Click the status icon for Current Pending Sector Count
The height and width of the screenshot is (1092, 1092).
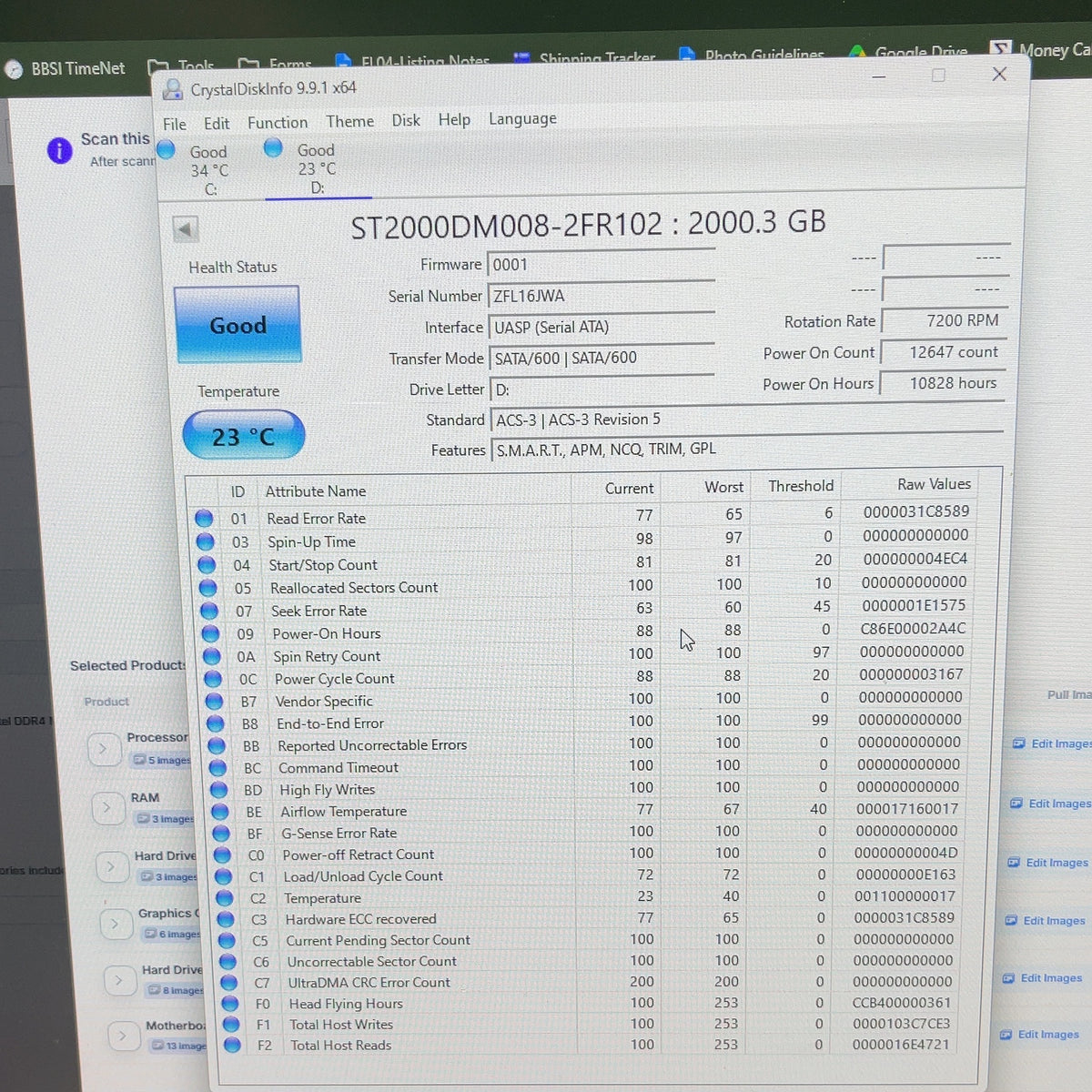226,940
